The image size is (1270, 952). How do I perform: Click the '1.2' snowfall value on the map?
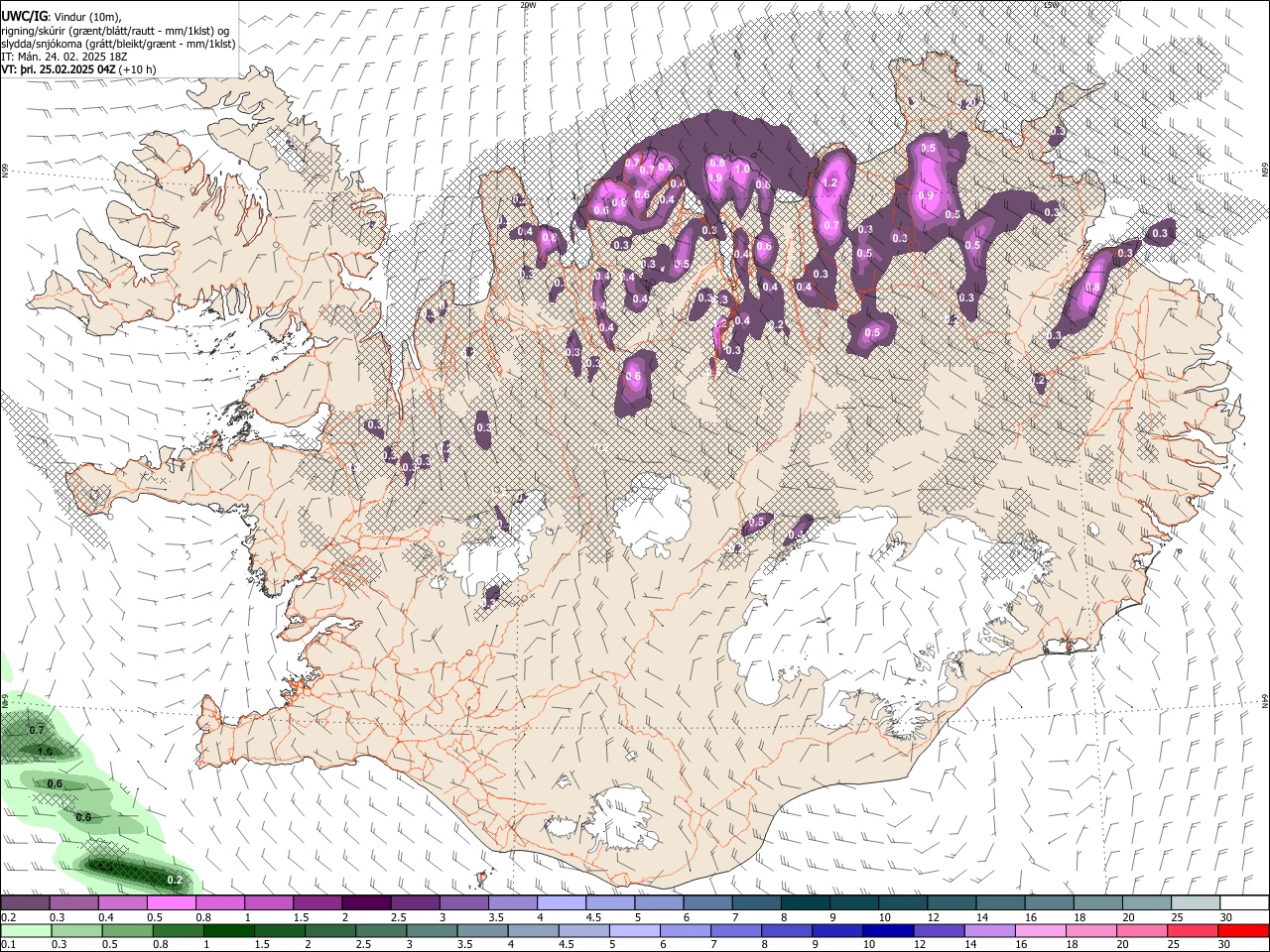coord(830,183)
